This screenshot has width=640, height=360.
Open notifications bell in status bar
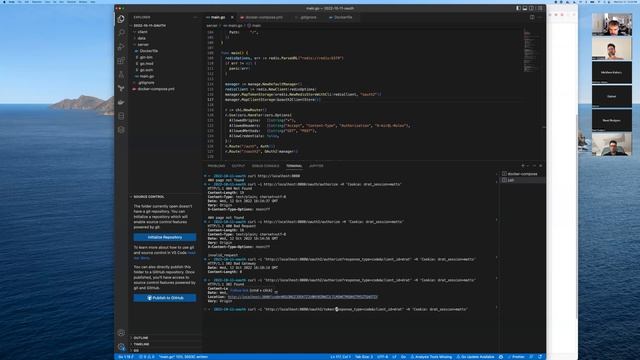540,357
